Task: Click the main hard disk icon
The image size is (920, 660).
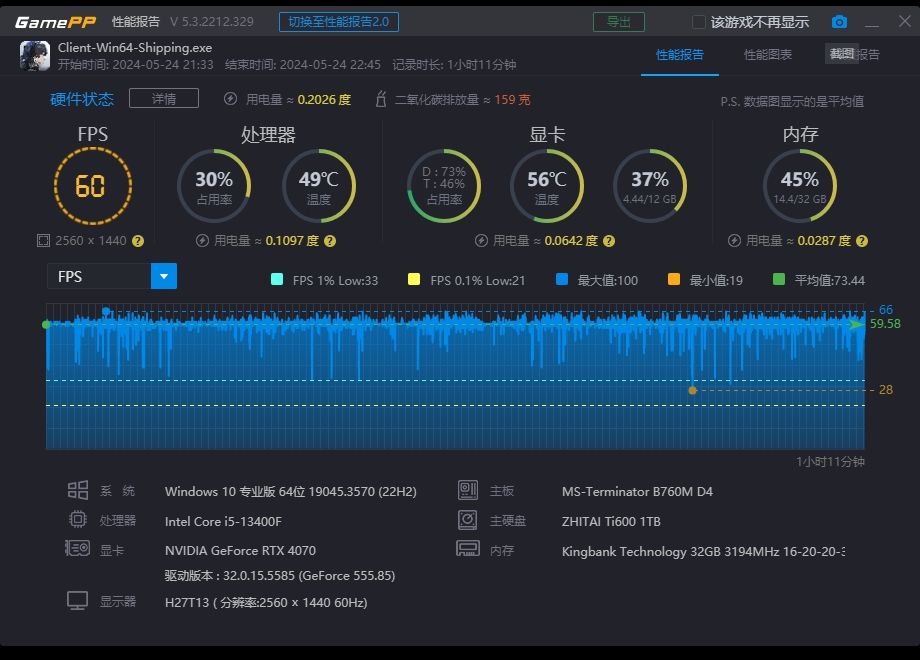Action: pos(468,519)
